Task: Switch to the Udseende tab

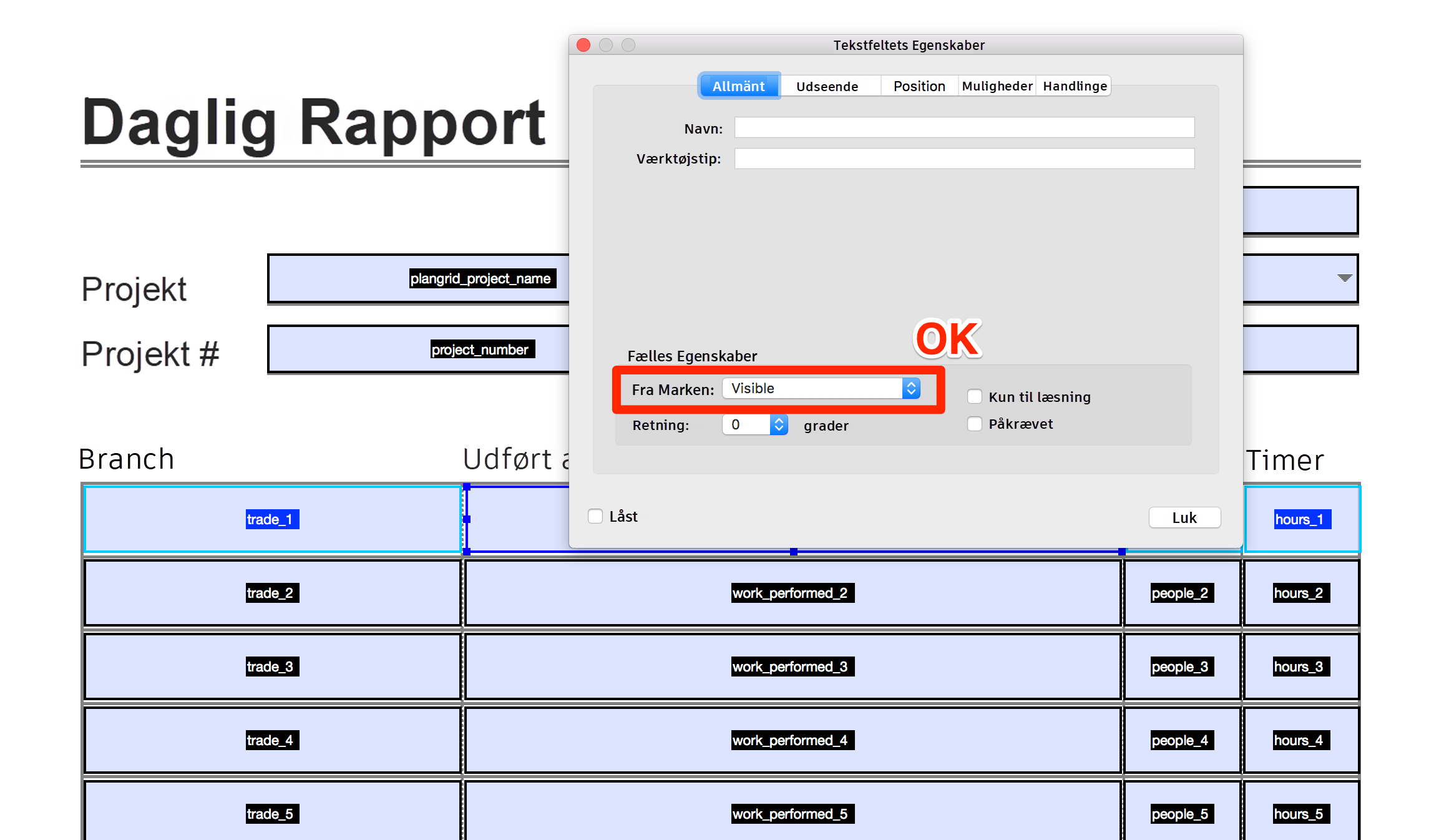Action: (x=827, y=86)
